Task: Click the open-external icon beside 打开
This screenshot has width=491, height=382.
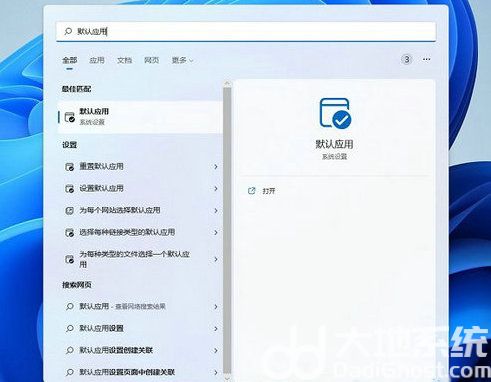Action: 251,191
